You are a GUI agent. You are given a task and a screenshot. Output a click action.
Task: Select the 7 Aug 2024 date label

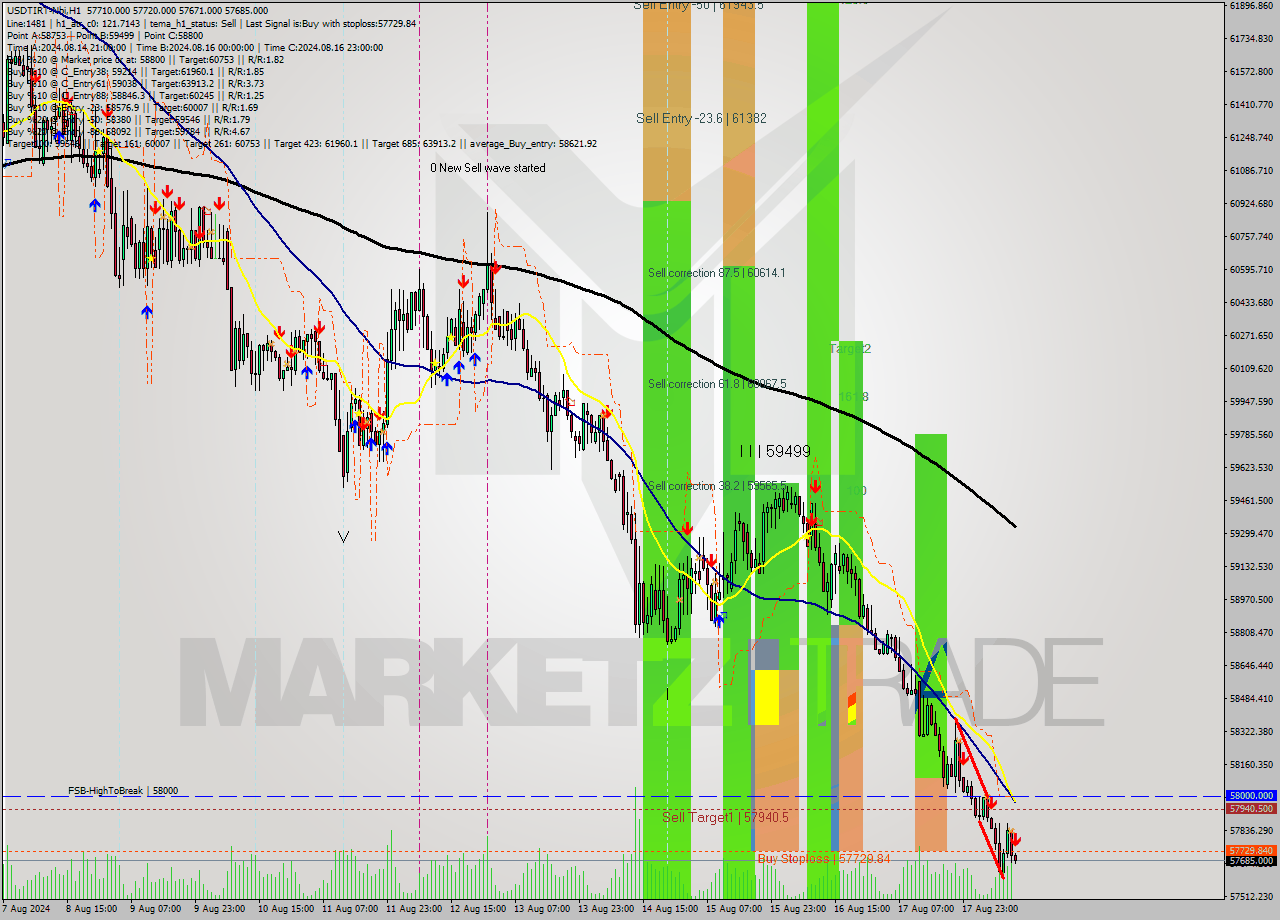click(x=24, y=909)
